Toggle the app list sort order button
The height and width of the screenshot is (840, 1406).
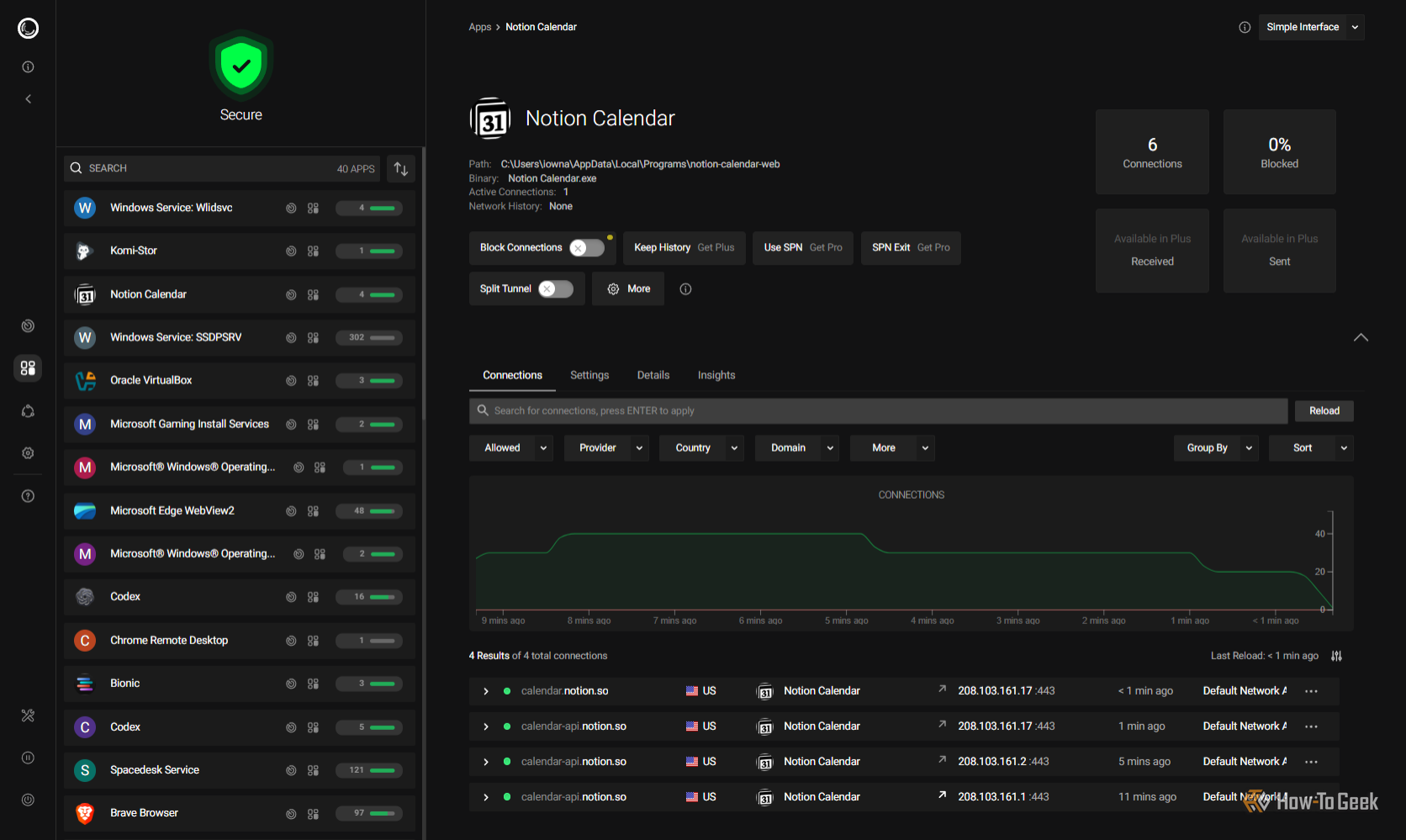401,169
